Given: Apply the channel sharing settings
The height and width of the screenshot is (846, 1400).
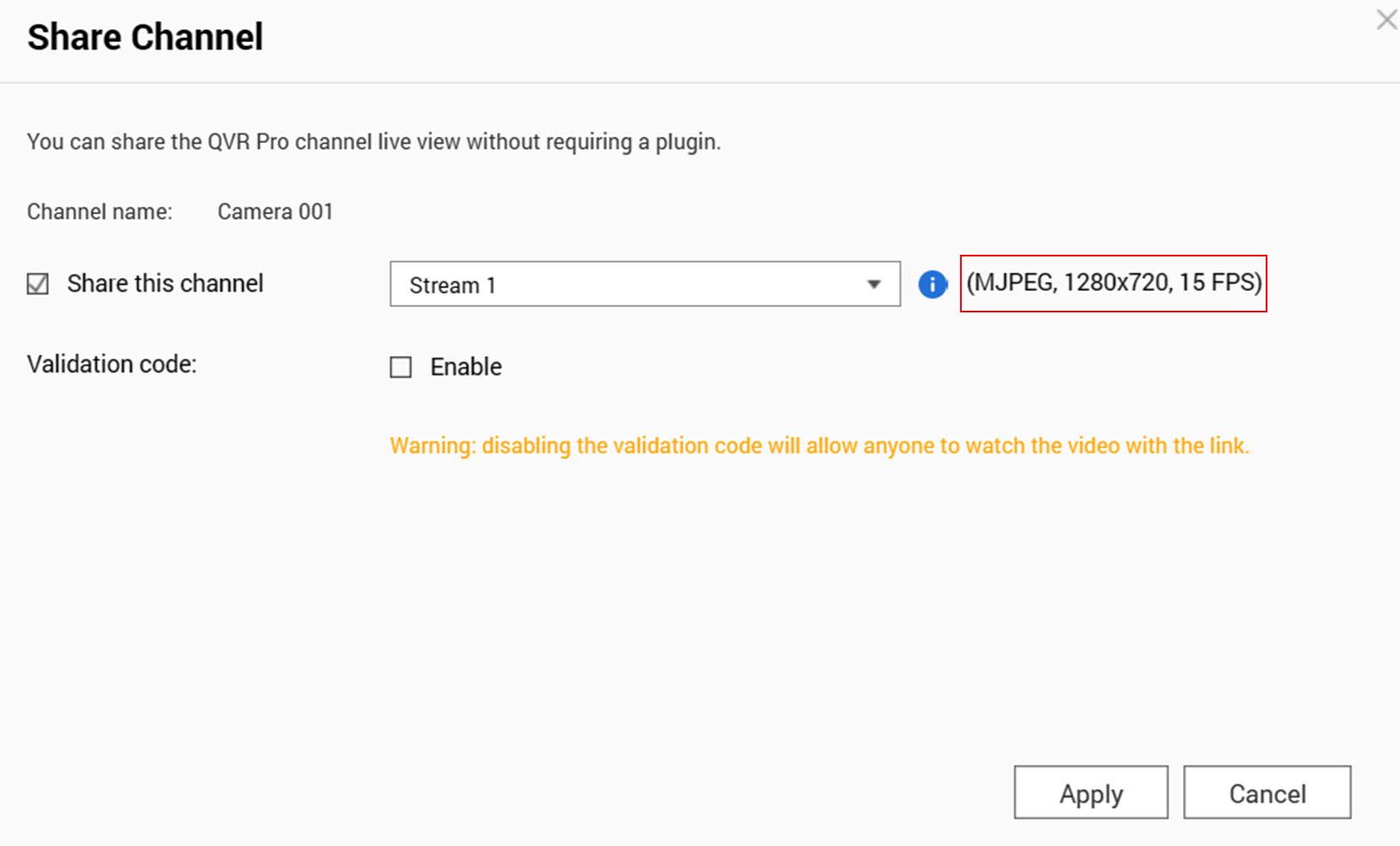Looking at the screenshot, I should 1090,793.
